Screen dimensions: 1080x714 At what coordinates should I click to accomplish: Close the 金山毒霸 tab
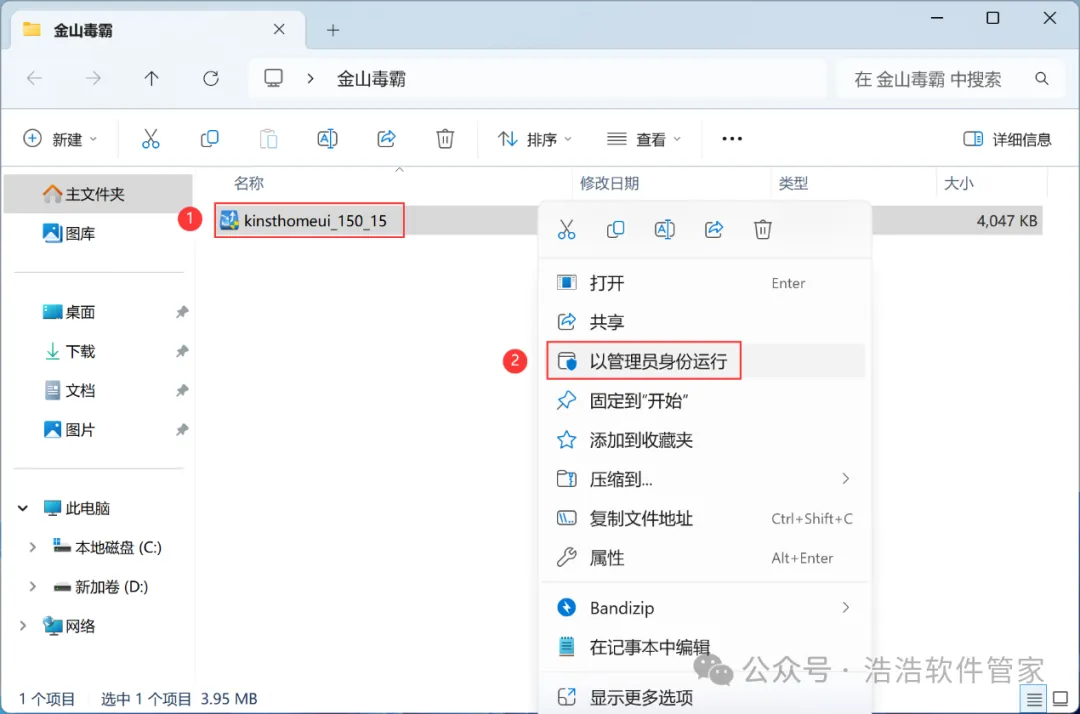pyautogui.click(x=279, y=30)
